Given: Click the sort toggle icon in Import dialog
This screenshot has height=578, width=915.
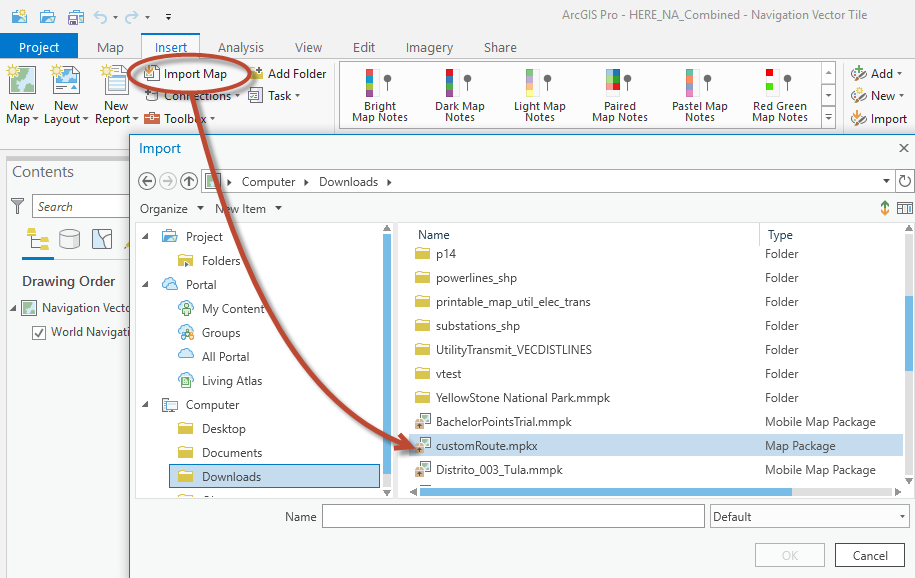Looking at the screenshot, I should [885, 208].
